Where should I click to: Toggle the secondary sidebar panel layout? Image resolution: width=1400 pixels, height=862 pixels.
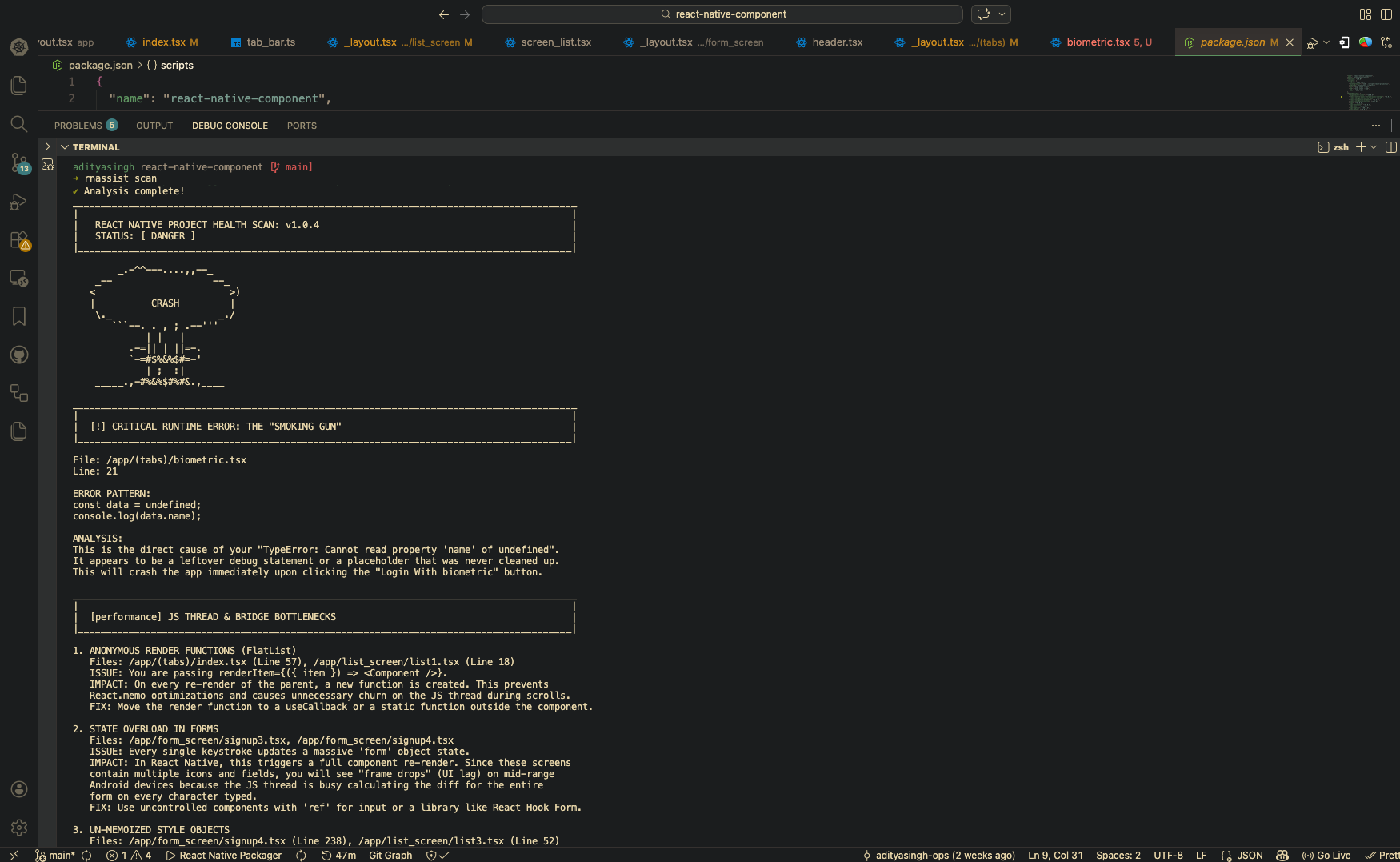click(x=1386, y=14)
